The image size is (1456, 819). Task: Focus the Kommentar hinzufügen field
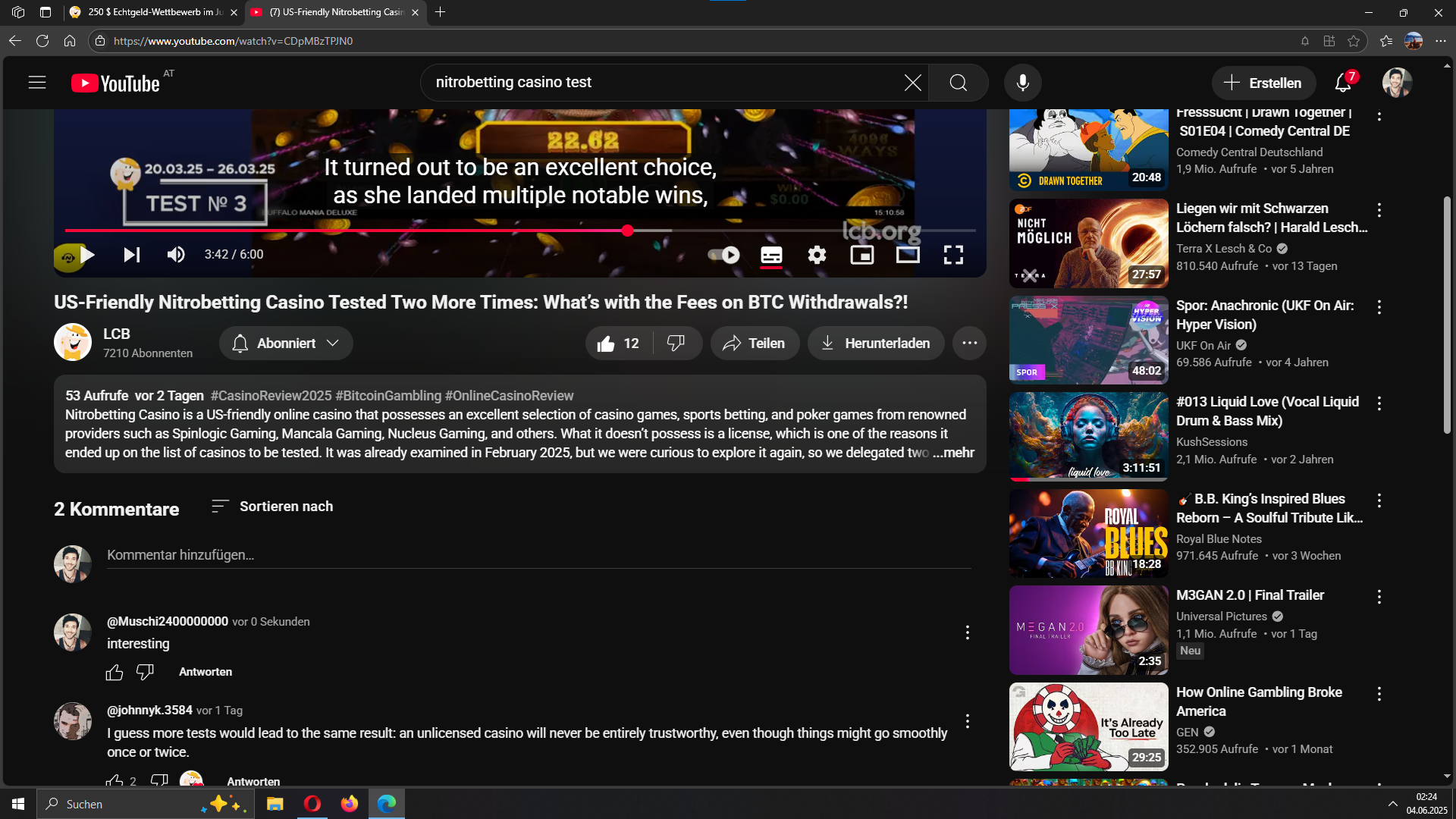(538, 555)
